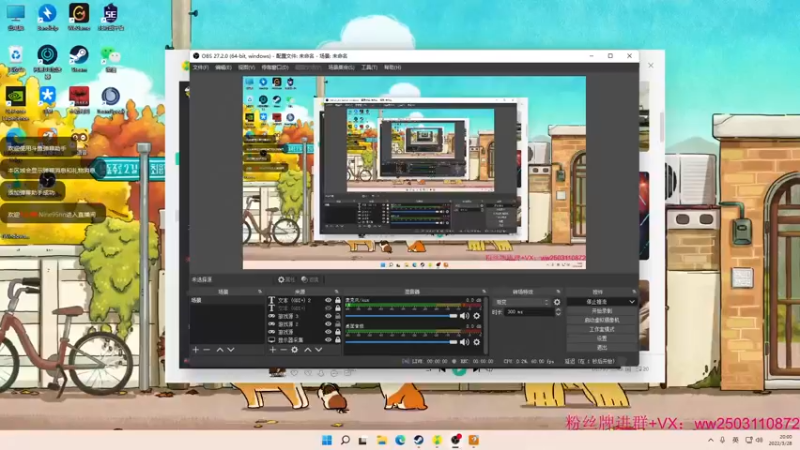
Task: Show the dimmed 文本 (GDI+) source with its eye icon
Action: (328, 308)
